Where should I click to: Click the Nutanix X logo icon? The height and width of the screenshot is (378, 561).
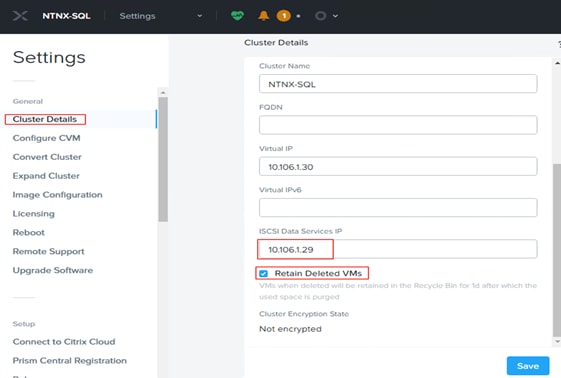click(x=20, y=16)
